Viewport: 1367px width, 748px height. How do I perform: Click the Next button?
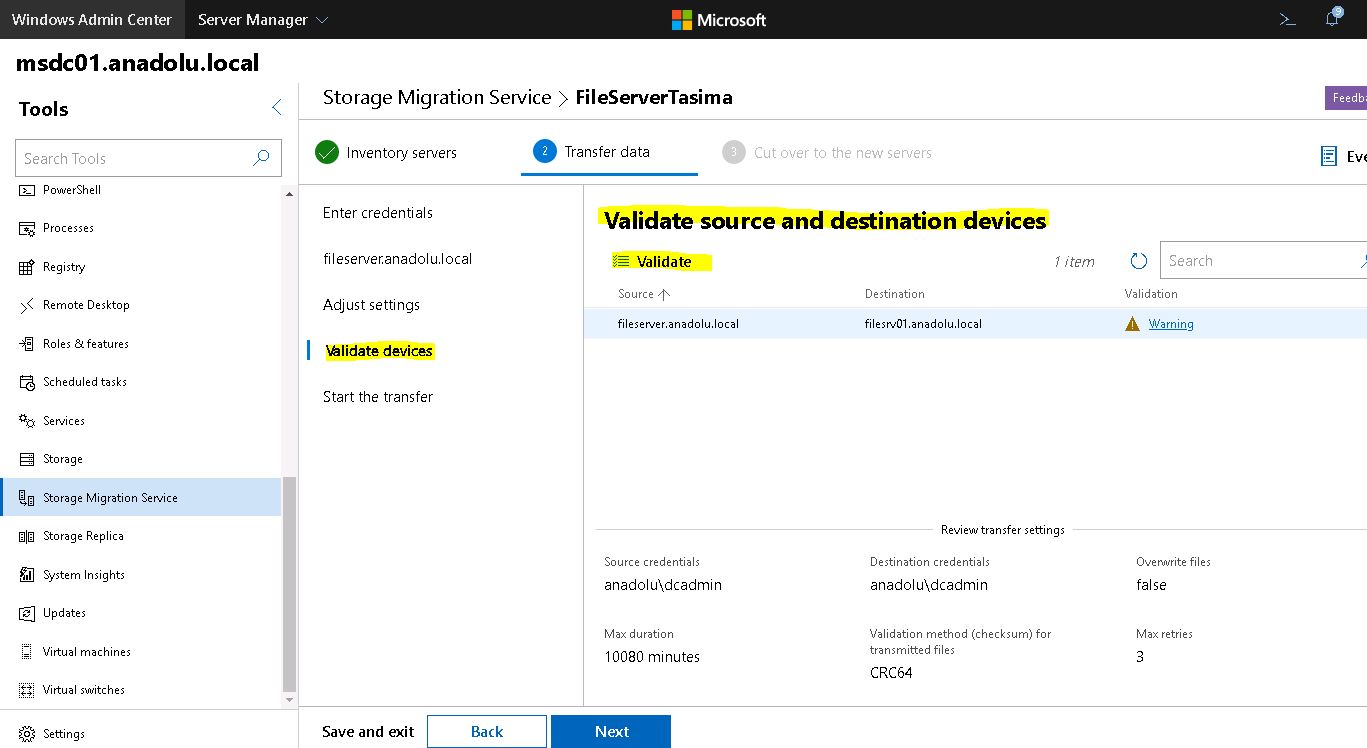[x=611, y=731]
